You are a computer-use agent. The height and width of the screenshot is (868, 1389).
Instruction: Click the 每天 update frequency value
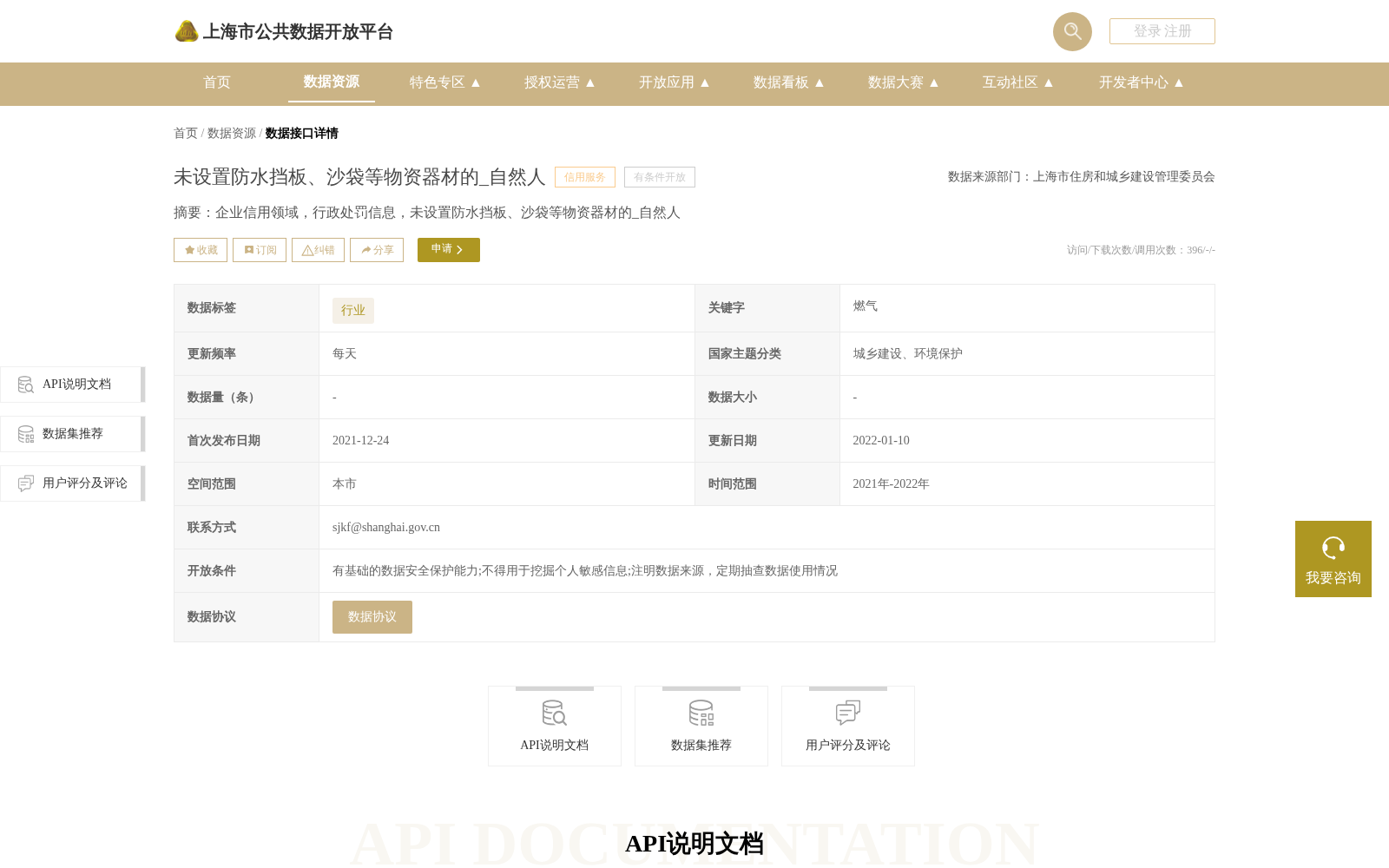[345, 354]
